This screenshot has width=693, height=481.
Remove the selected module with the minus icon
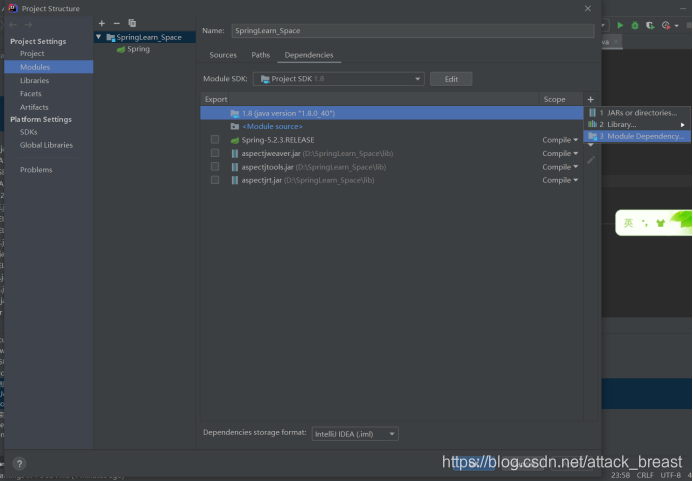[117, 23]
